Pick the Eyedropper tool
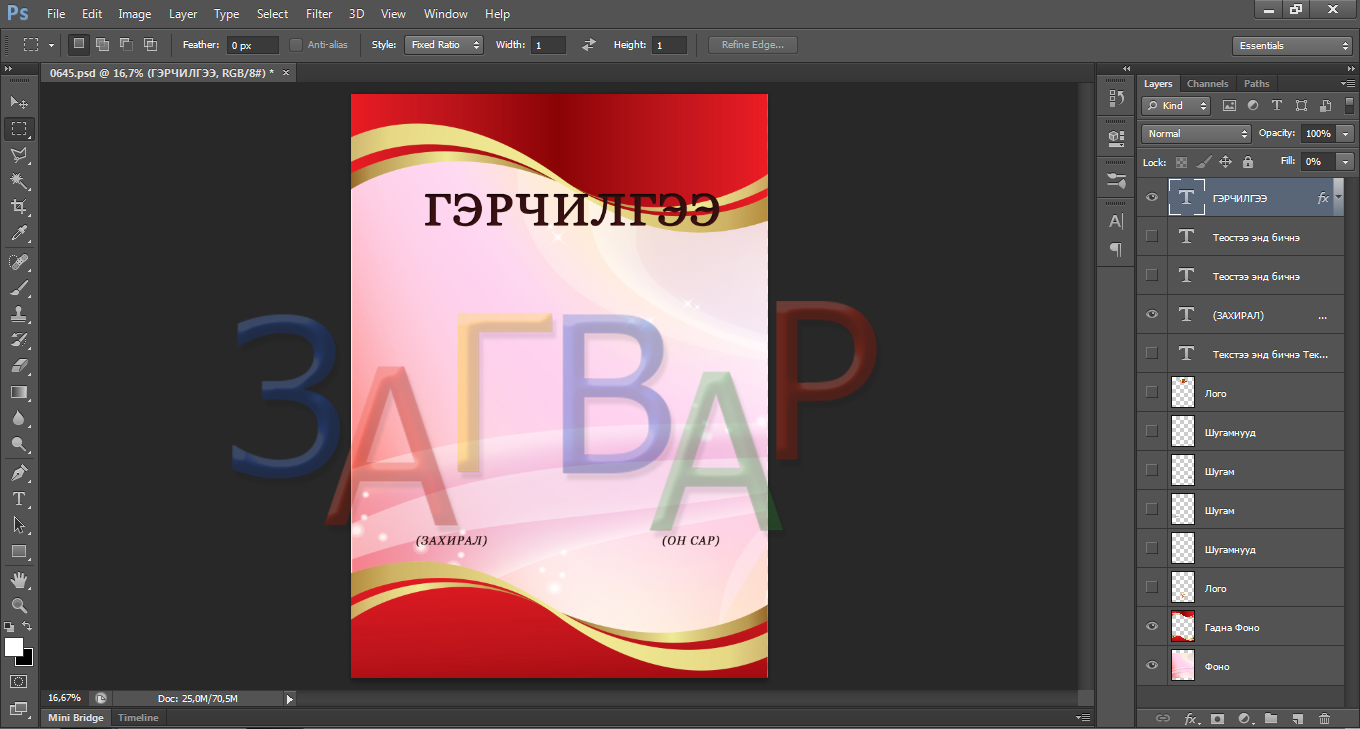Image resolution: width=1360 pixels, height=729 pixels. coord(19,234)
